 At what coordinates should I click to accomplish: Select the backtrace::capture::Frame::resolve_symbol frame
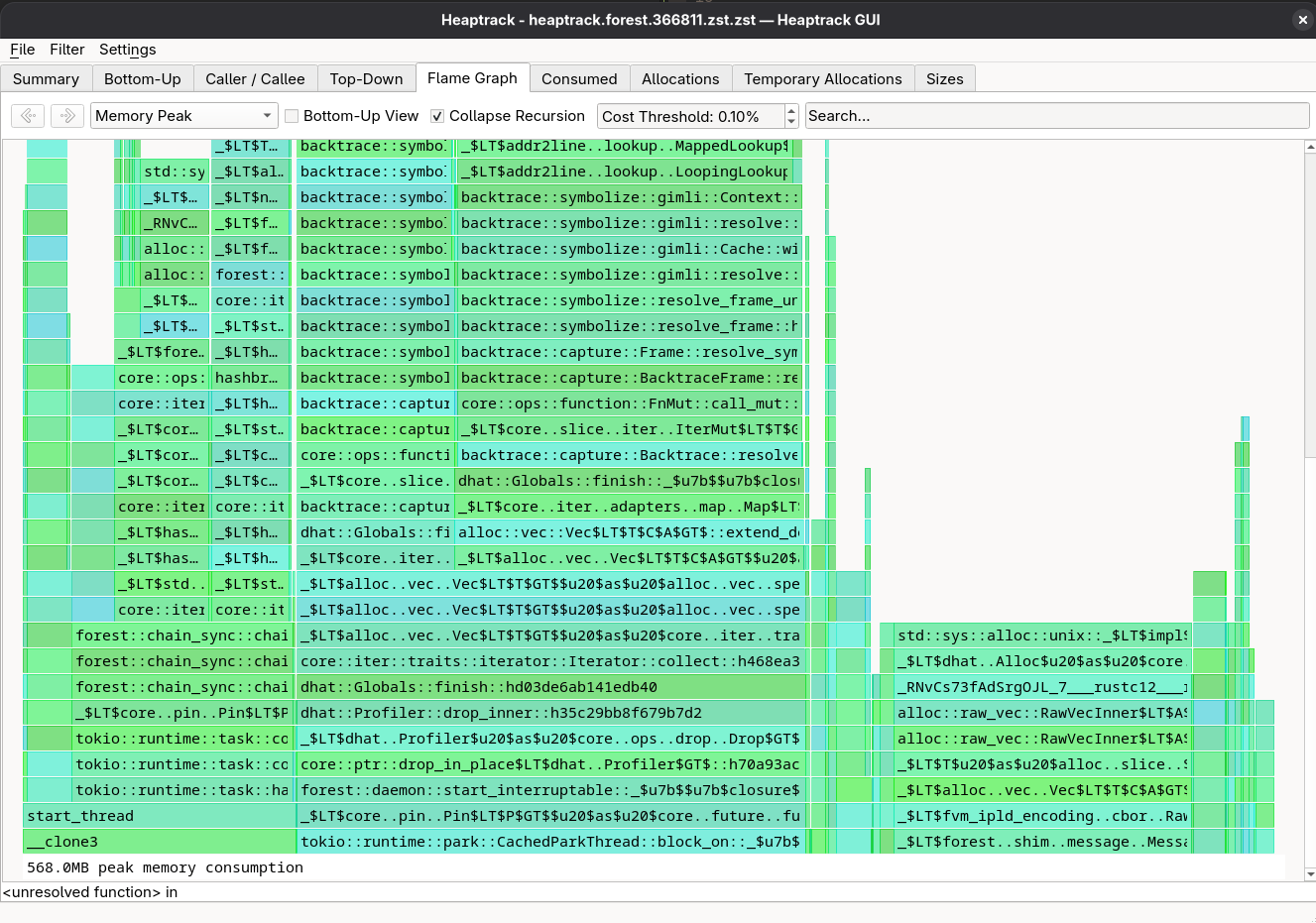pos(630,352)
